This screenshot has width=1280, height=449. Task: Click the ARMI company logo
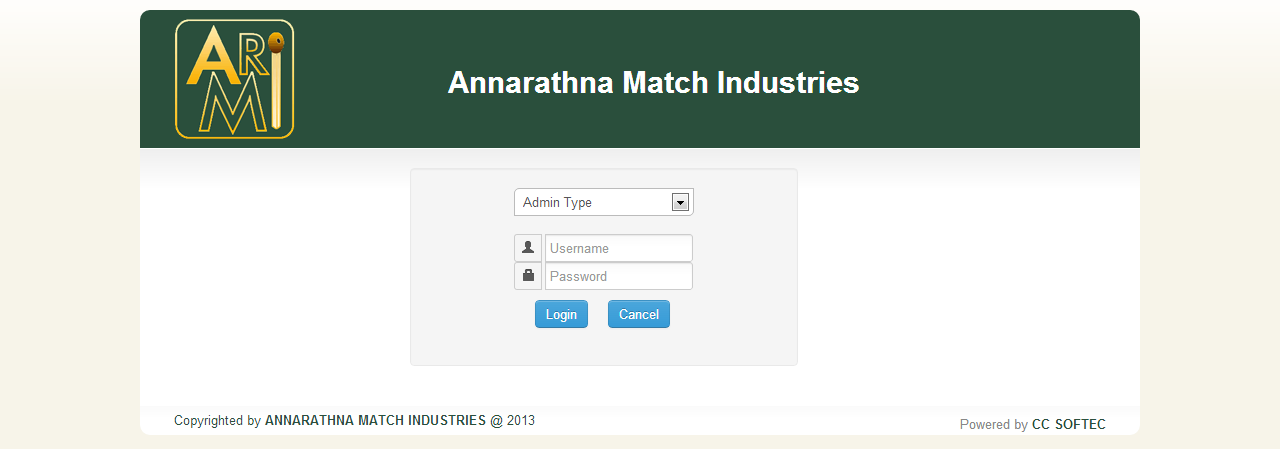click(x=234, y=79)
